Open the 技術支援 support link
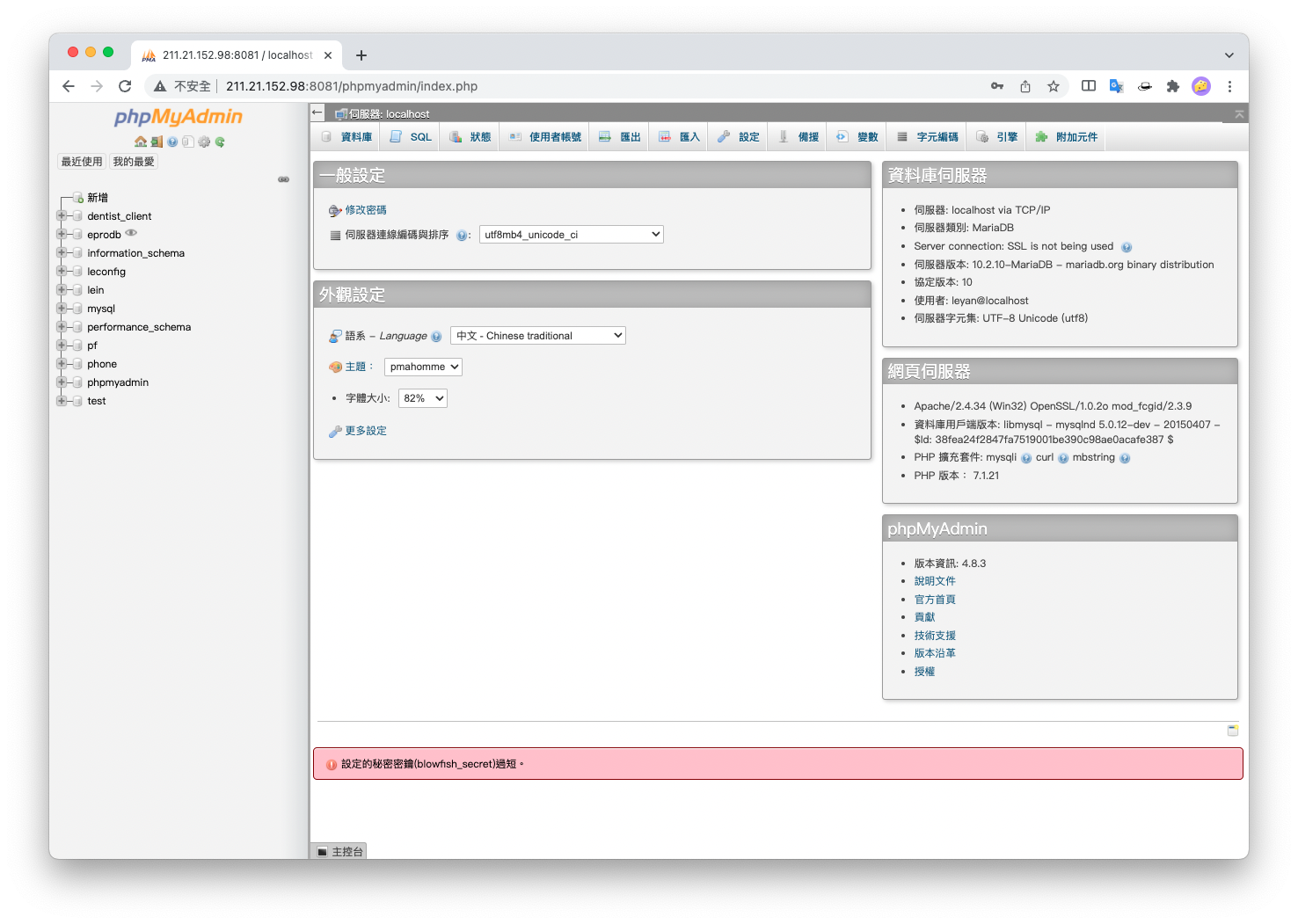The image size is (1298, 924). 935,636
